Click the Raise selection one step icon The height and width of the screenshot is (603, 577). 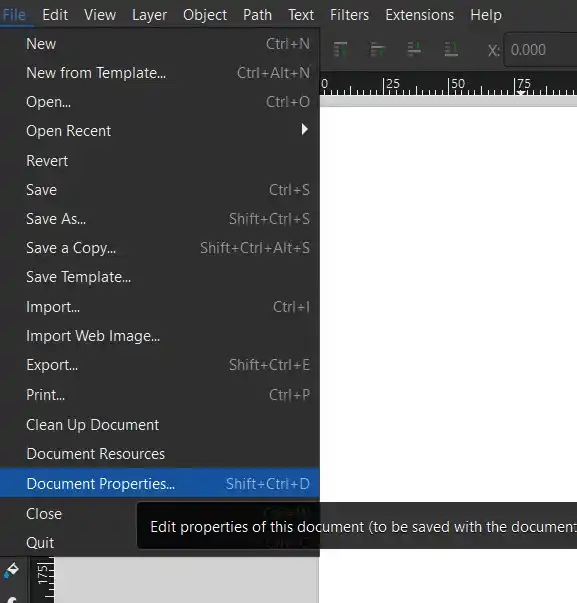tap(377, 50)
